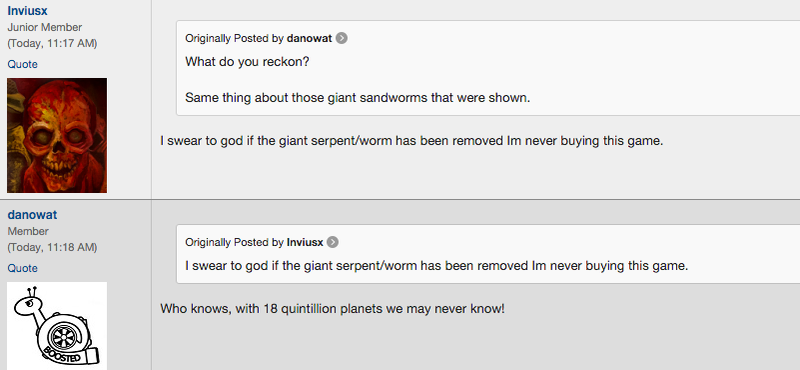Click the view-post arrow icon beside quoted danowat
This screenshot has width=800, height=370.
tap(341, 38)
